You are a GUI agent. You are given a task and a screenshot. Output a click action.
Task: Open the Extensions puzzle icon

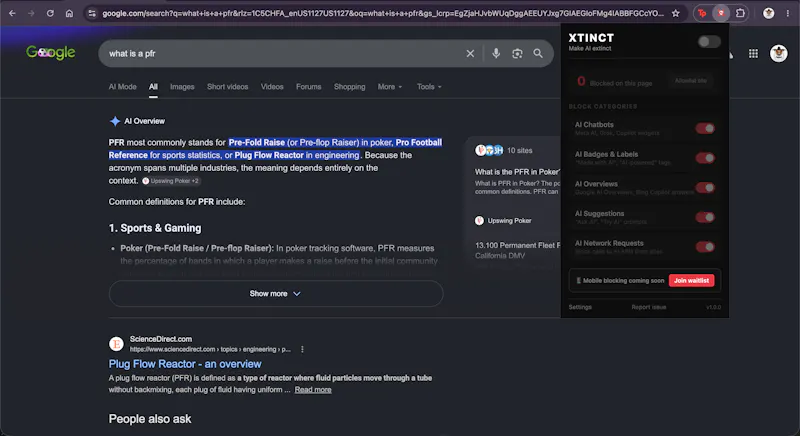[740, 13]
